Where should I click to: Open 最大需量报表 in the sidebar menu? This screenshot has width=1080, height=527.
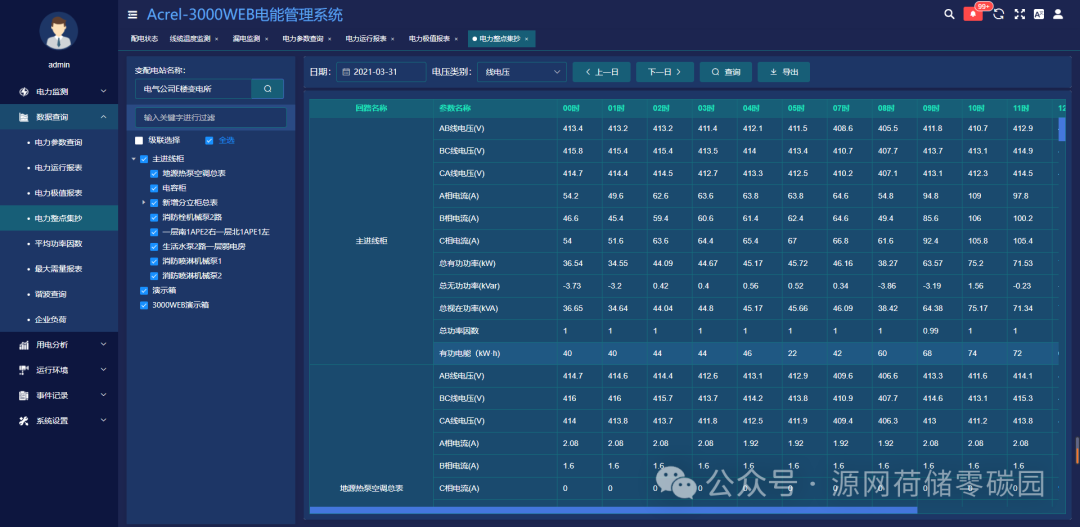tap(59, 269)
